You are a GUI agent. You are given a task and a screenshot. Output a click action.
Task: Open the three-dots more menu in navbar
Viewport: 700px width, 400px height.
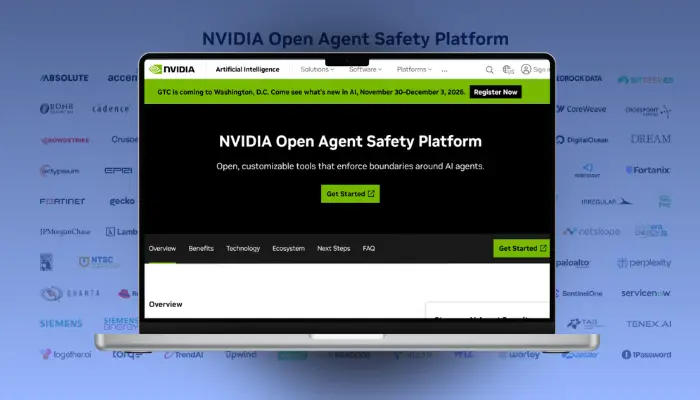point(444,70)
